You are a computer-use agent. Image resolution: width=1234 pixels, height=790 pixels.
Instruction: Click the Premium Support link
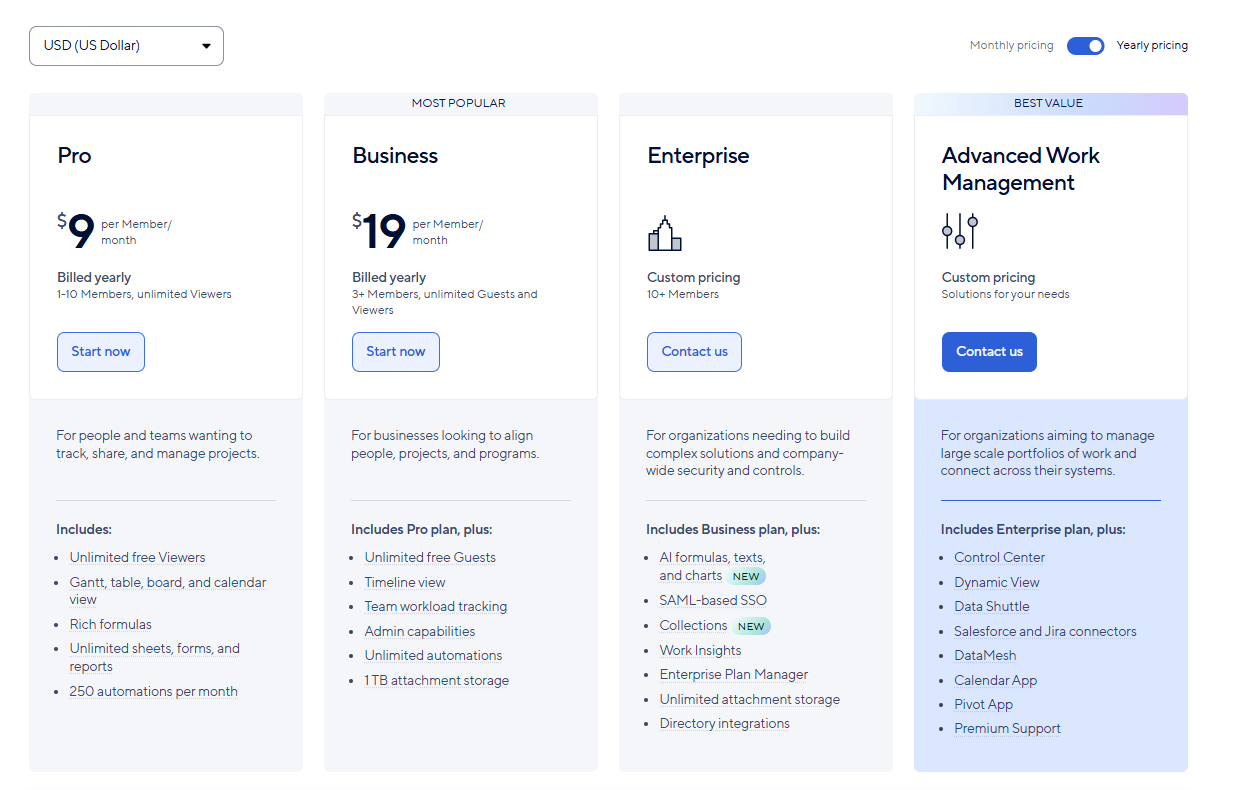point(1007,728)
